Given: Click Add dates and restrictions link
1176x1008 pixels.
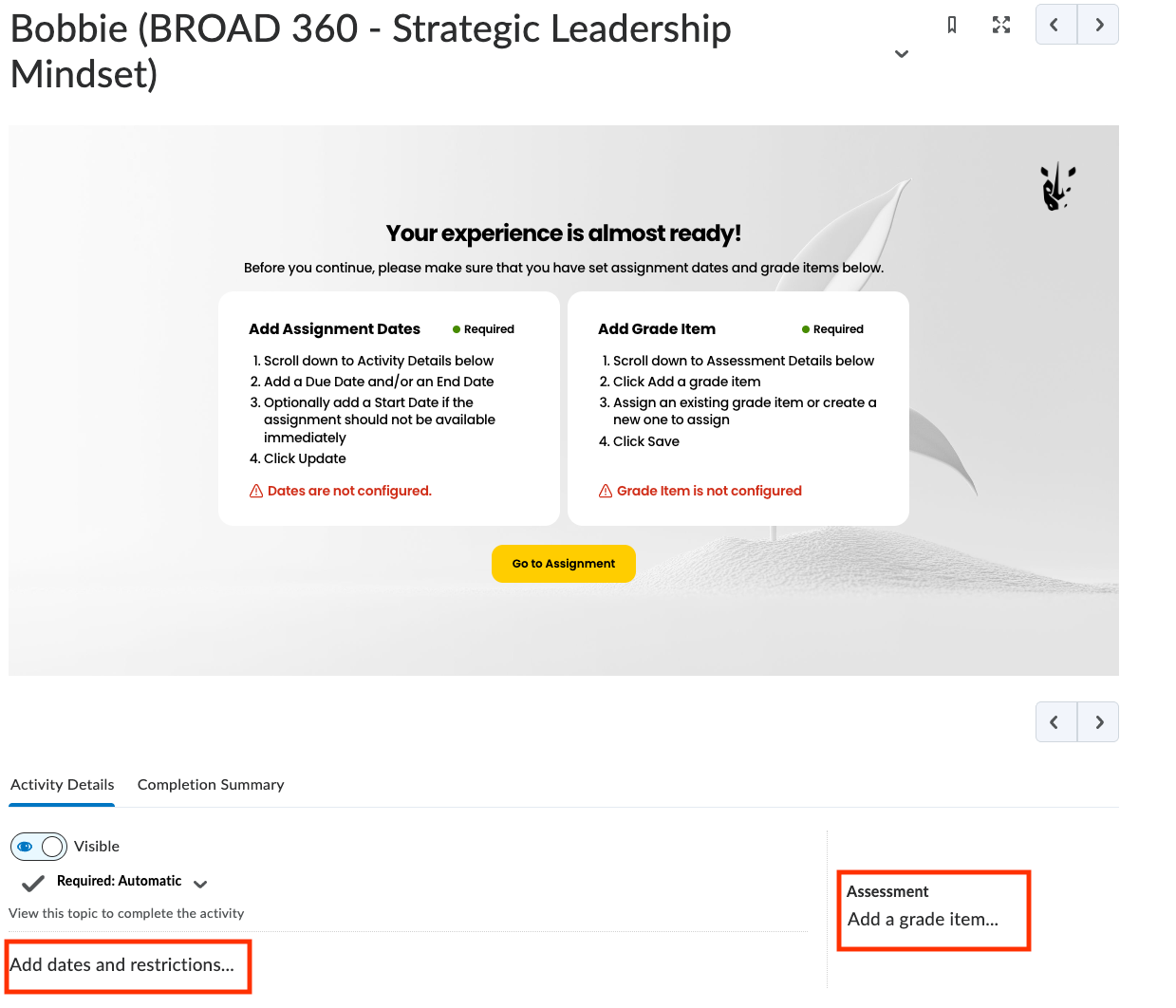Looking at the screenshot, I should (x=121, y=965).
